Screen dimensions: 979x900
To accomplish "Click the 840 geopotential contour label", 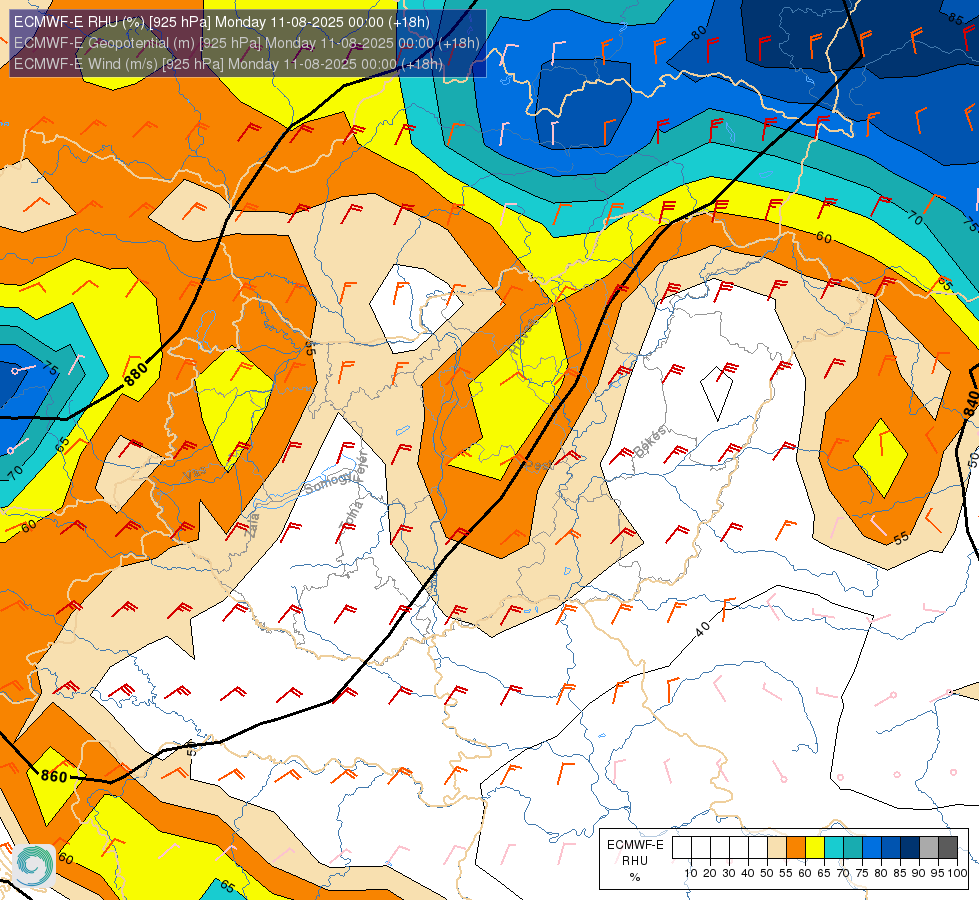I will (x=971, y=403).
